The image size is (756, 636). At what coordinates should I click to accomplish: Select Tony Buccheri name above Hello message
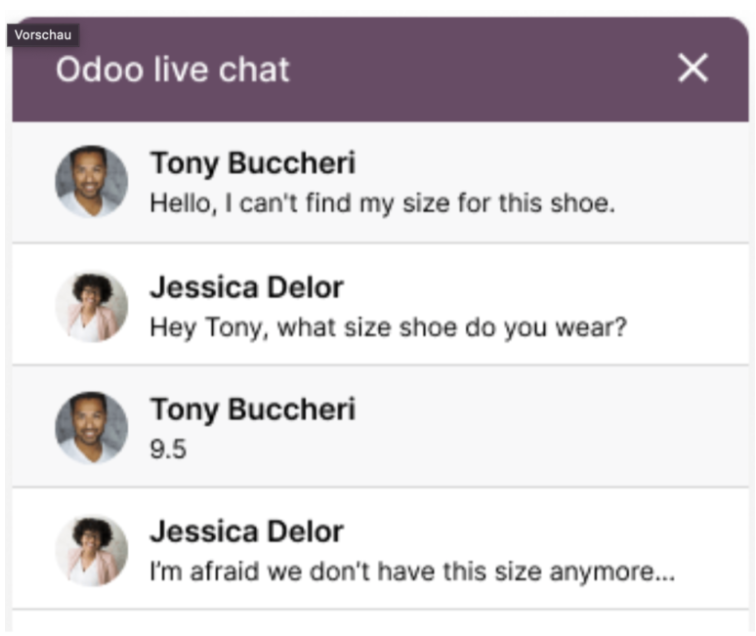pos(253,163)
